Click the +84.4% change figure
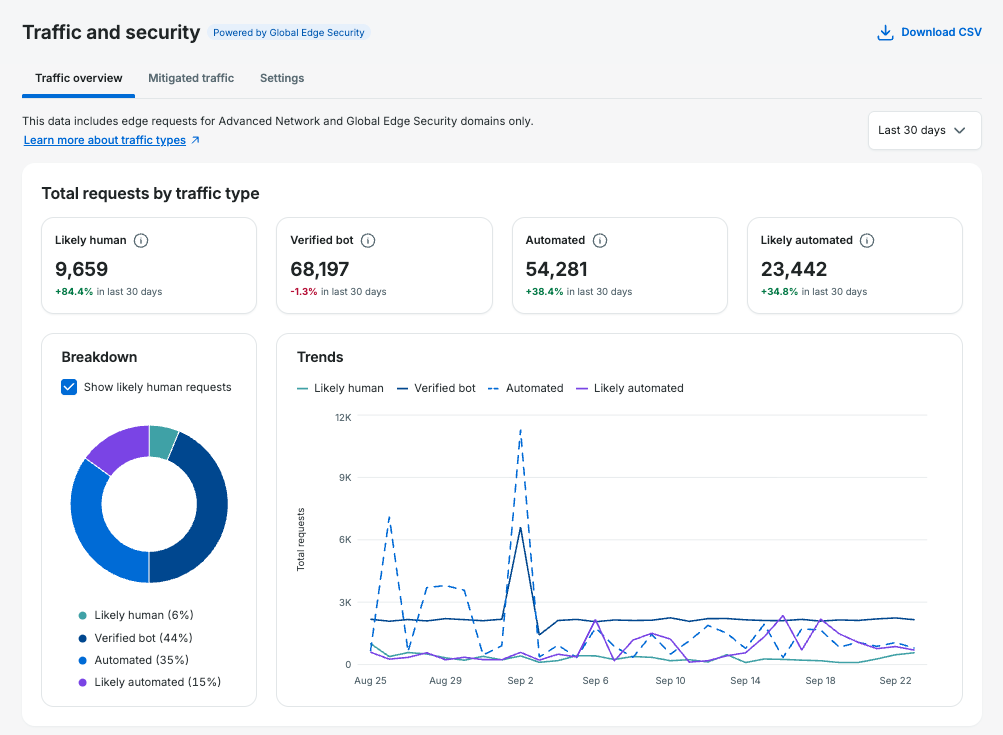The image size is (1003, 735). tap(74, 292)
